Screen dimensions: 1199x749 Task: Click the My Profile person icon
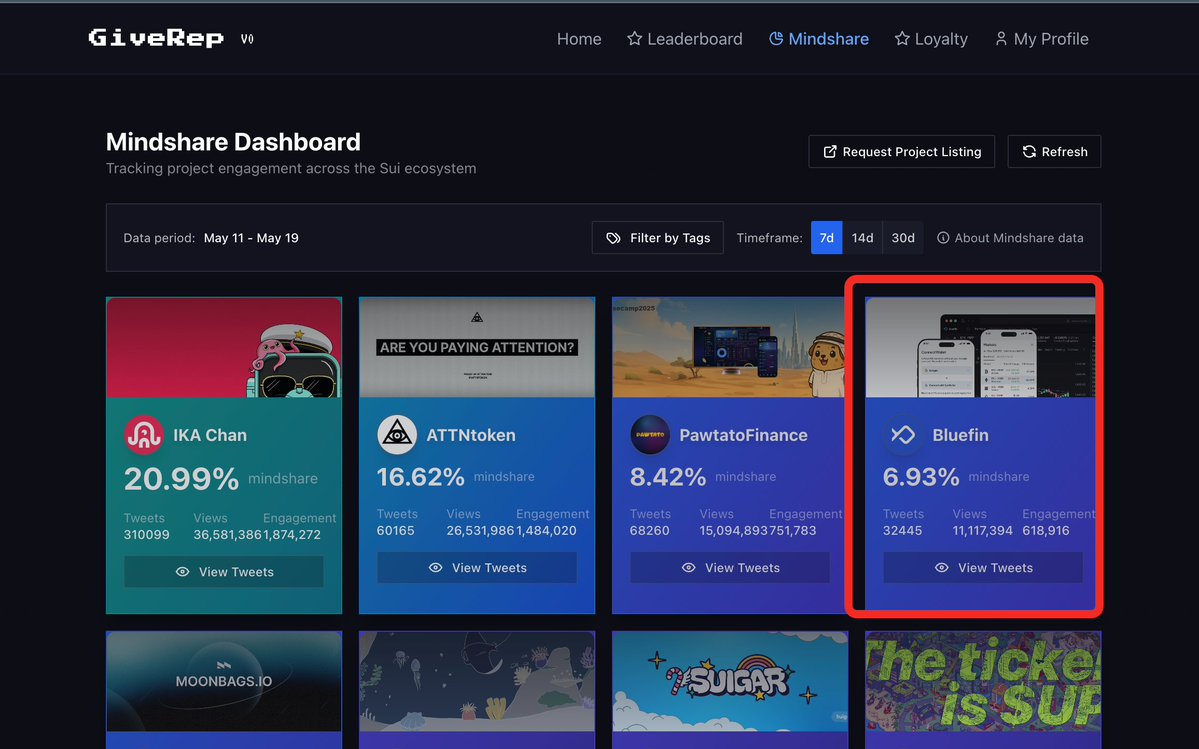[x=1001, y=38]
